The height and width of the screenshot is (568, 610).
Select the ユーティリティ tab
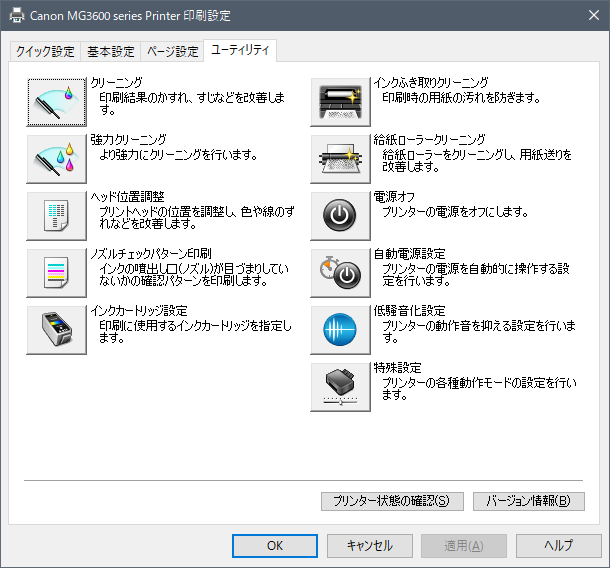click(x=240, y=50)
